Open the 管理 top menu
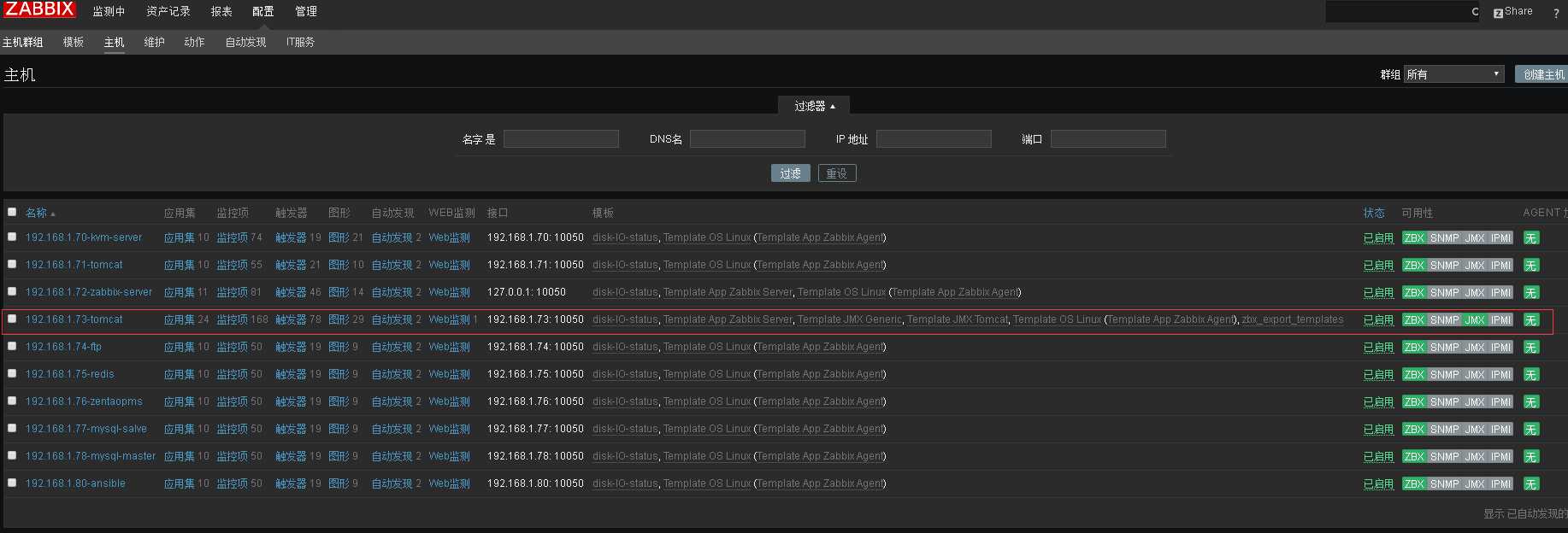Viewport: 1568px width, 533px height. click(305, 12)
